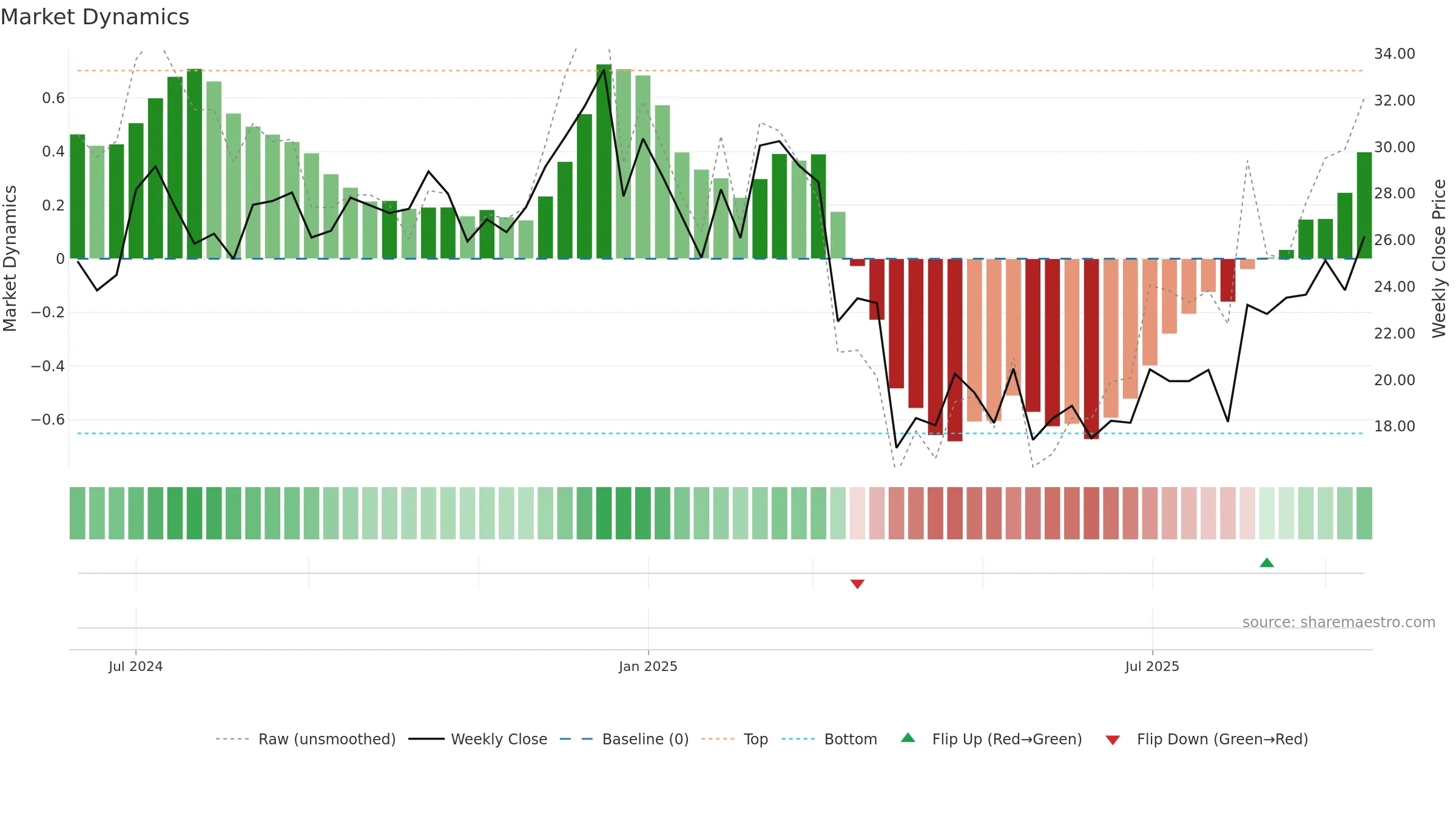The width and height of the screenshot is (1456, 819).
Task: Click the Jul 2024 axis label
Action: (x=135, y=666)
